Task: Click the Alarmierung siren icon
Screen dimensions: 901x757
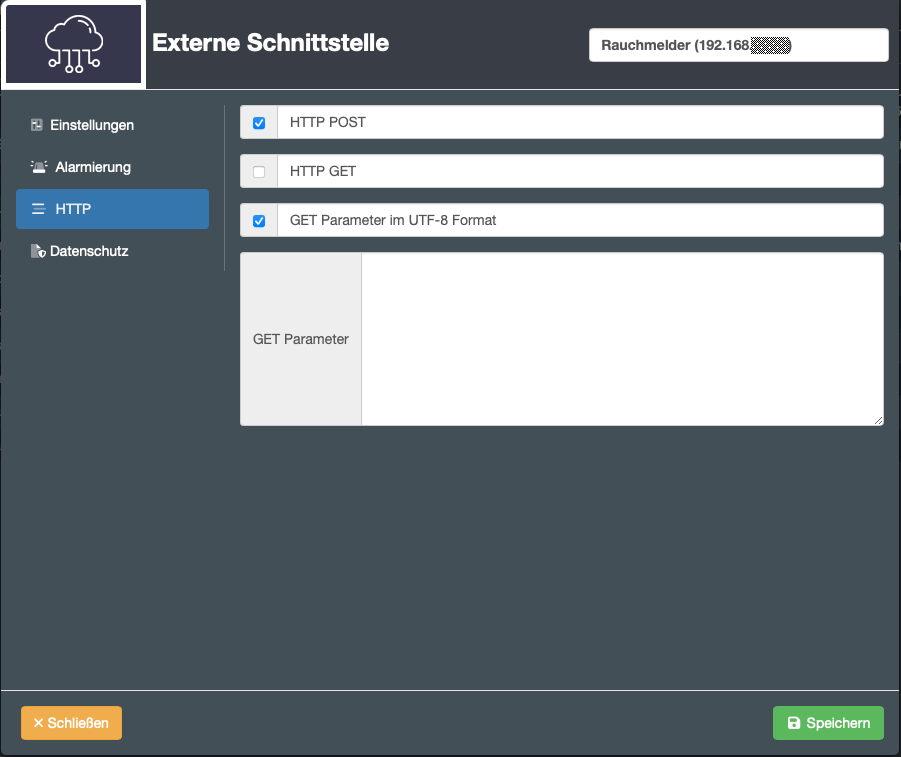Action: point(38,167)
